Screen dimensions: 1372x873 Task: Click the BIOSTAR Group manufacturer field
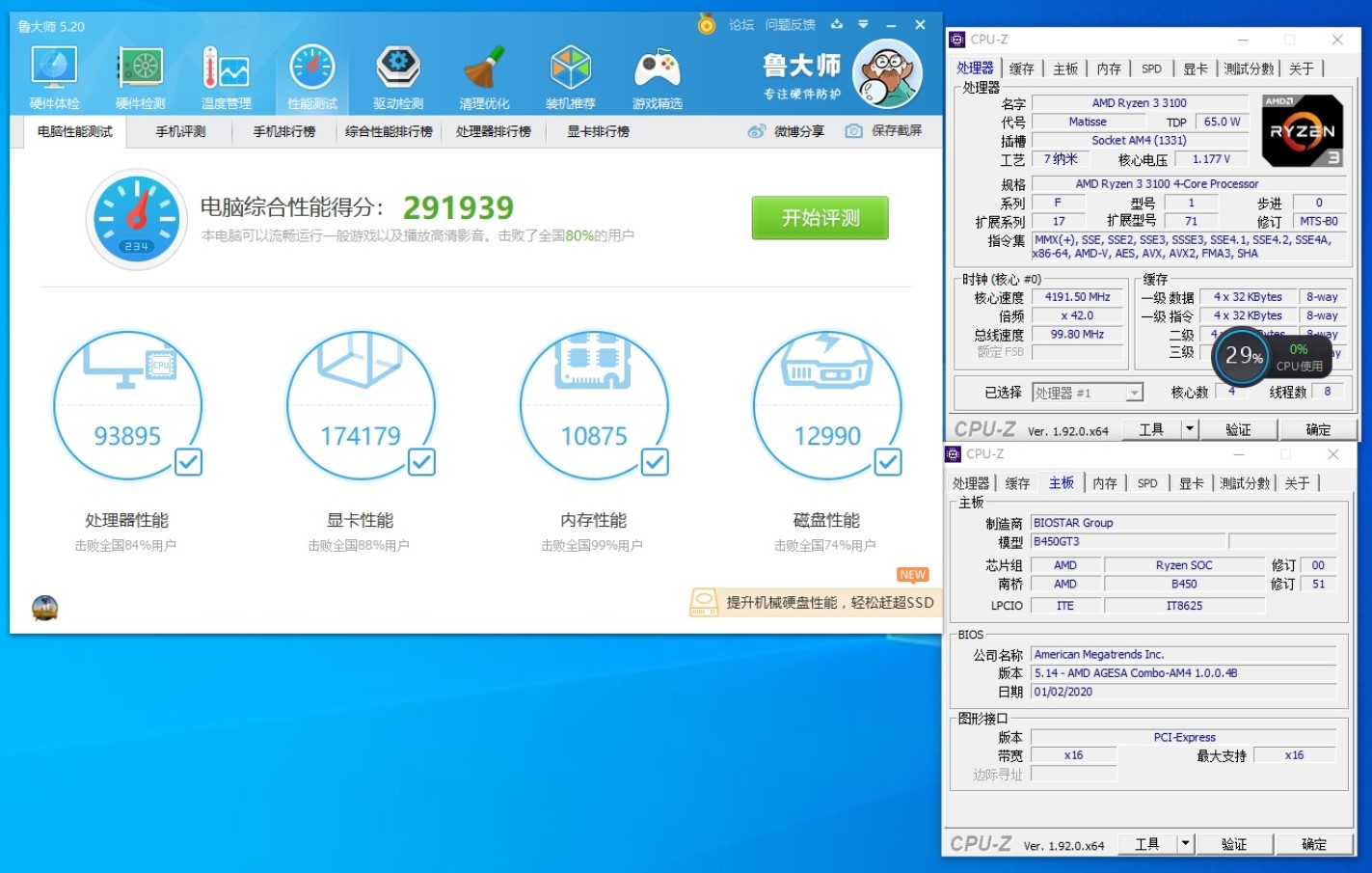point(1184,523)
